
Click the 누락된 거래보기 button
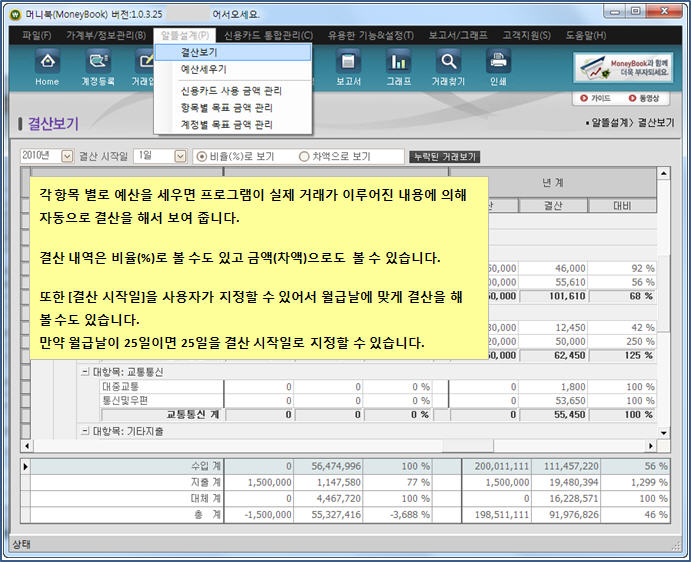[x=445, y=157]
